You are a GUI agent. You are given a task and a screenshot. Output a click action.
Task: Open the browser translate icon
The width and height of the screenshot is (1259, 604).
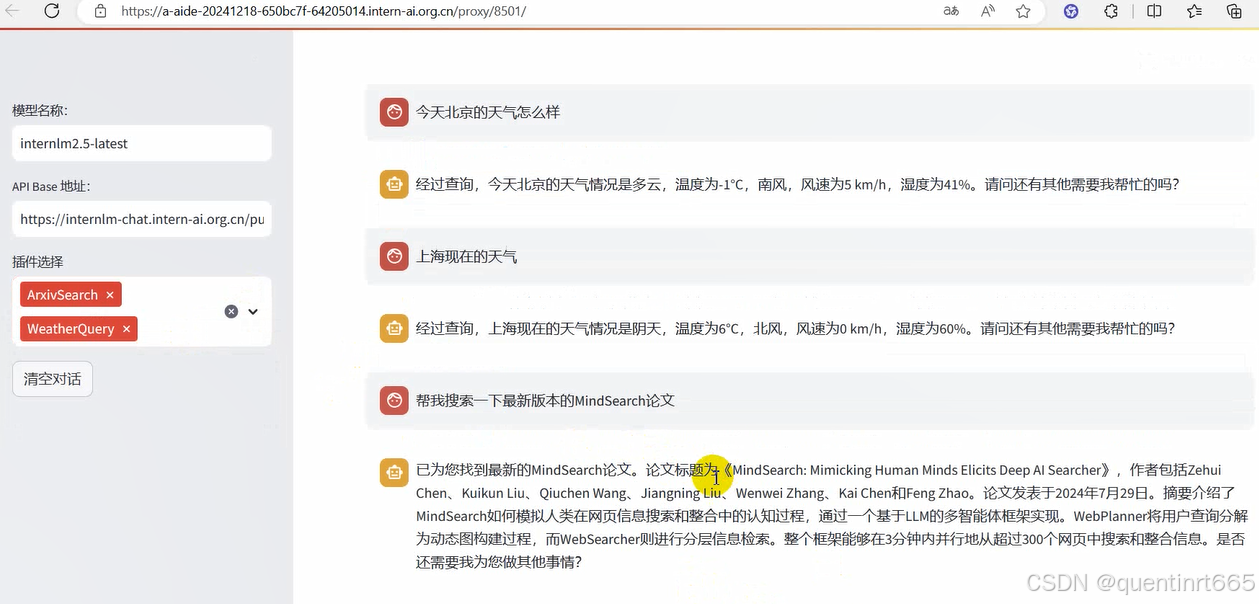951,11
